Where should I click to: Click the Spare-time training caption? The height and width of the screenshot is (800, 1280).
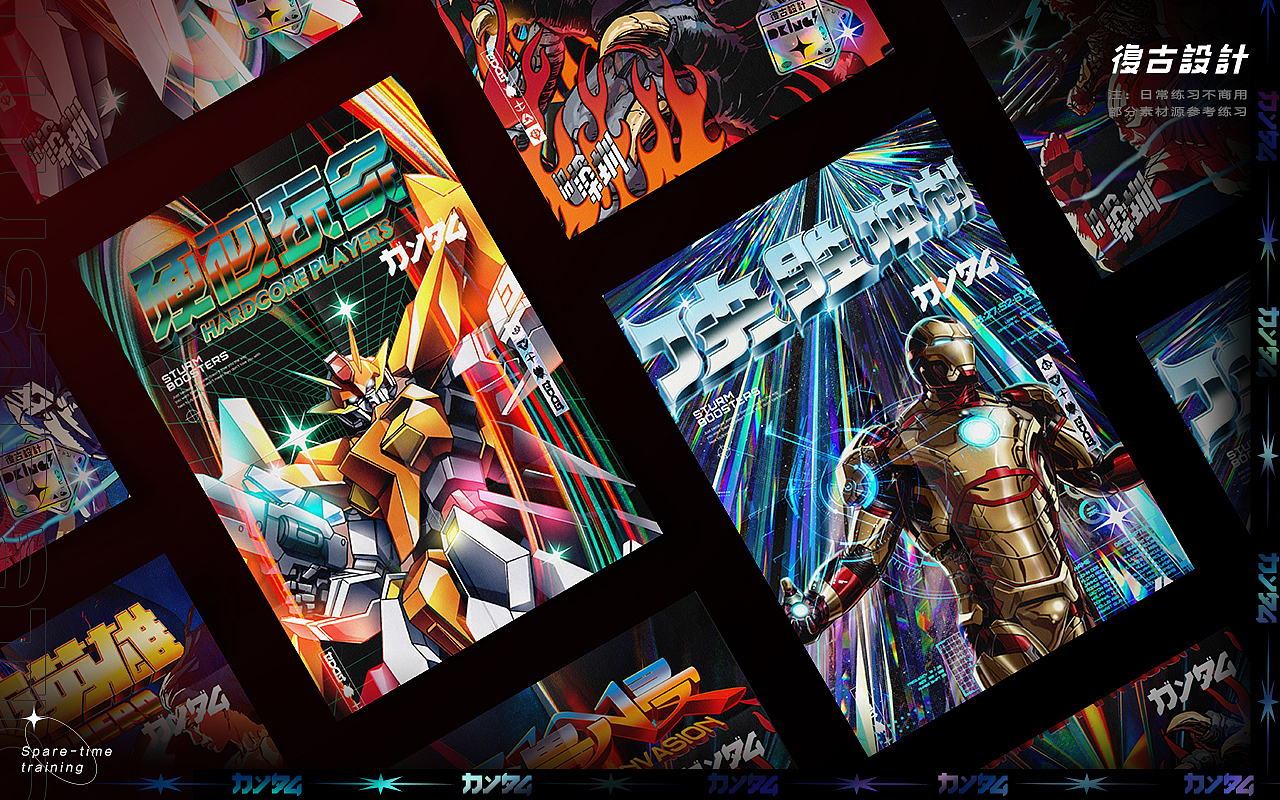(x=66, y=759)
